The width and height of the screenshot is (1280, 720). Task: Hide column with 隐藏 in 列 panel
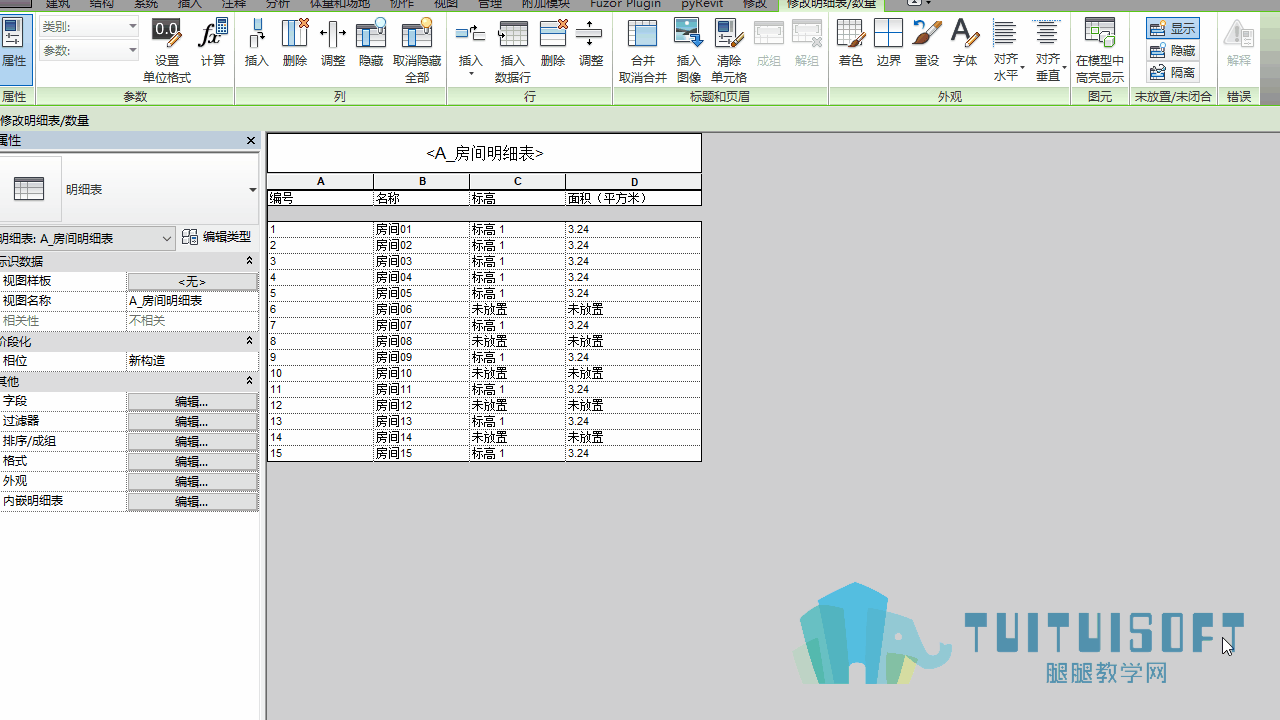coord(371,43)
